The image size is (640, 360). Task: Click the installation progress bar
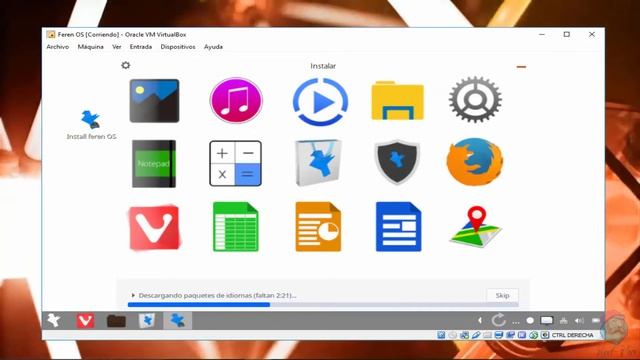click(323, 304)
